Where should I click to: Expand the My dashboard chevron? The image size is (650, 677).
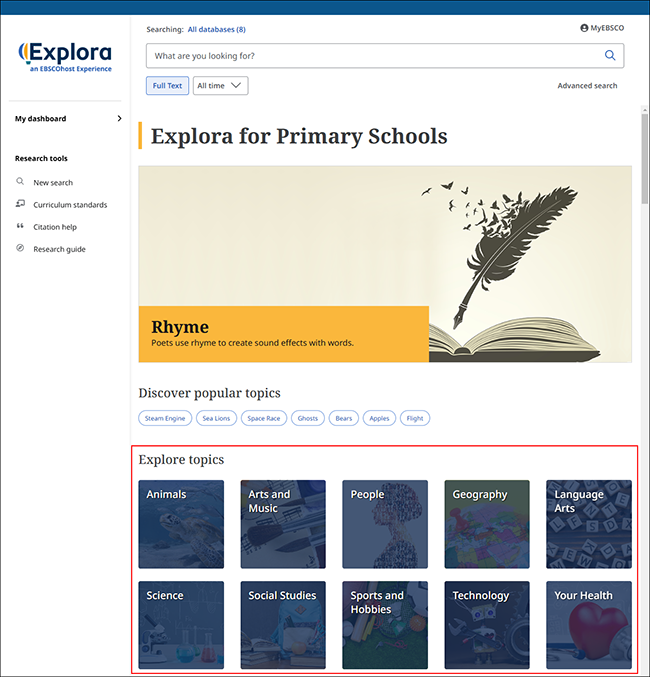(119, 118)
